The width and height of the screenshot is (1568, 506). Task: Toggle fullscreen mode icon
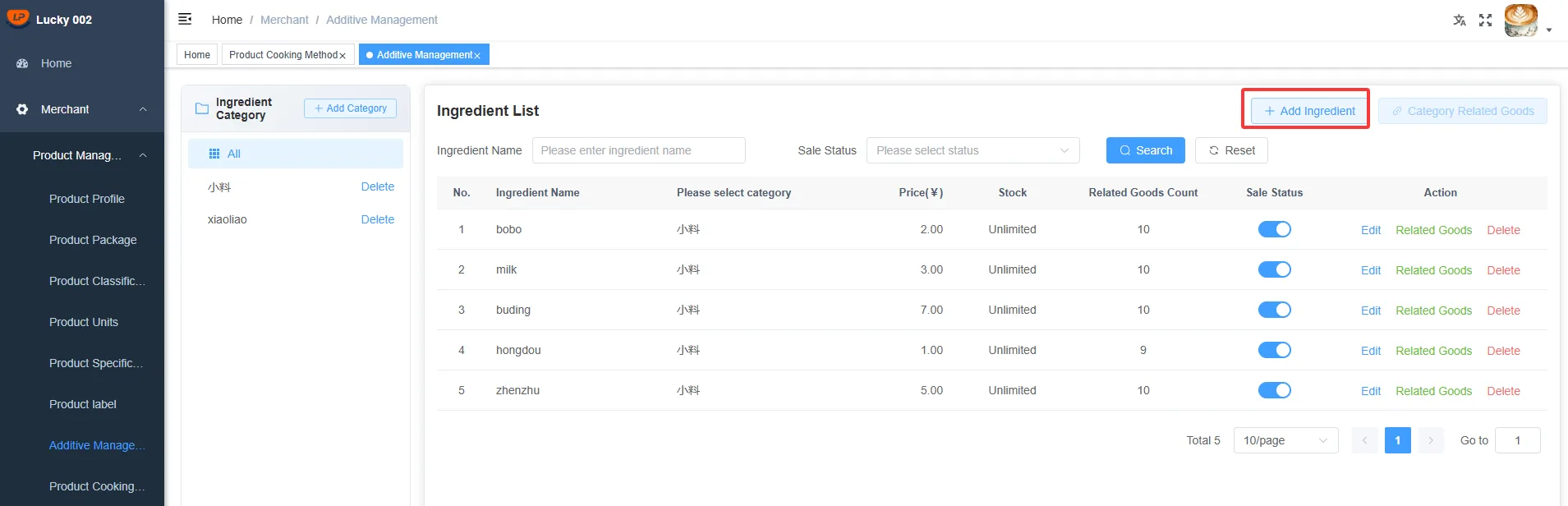[x=1485, y=21]
